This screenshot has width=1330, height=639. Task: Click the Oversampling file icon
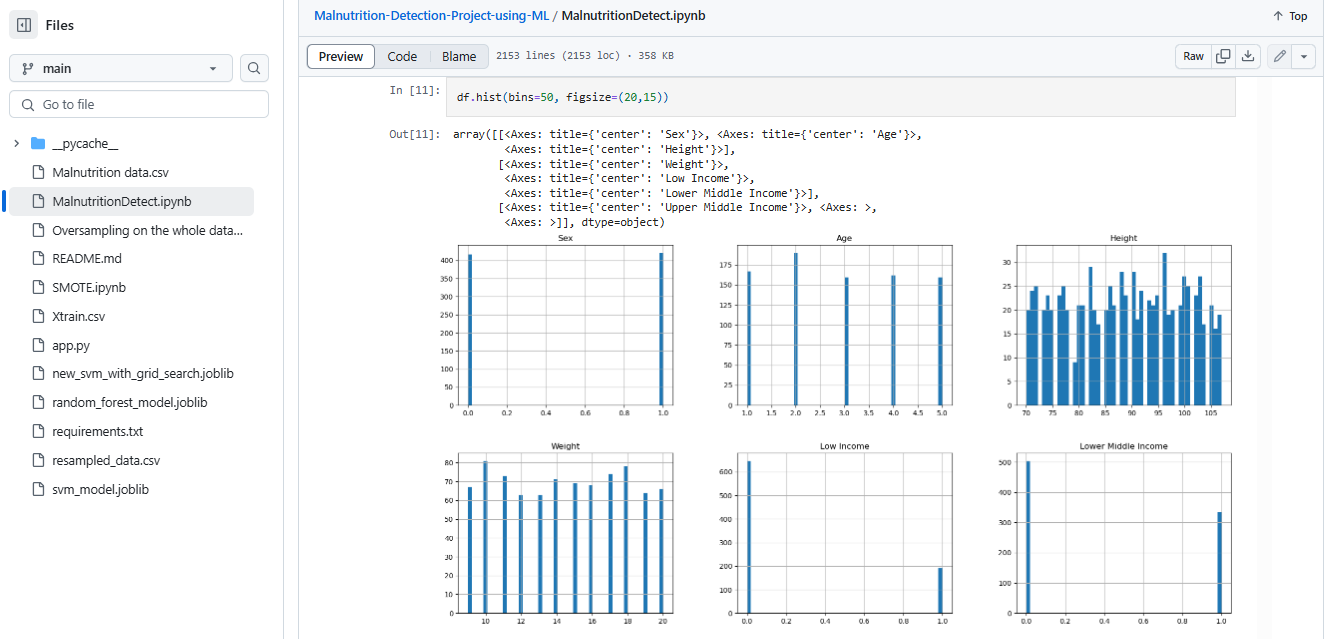[x=38, y=230]
